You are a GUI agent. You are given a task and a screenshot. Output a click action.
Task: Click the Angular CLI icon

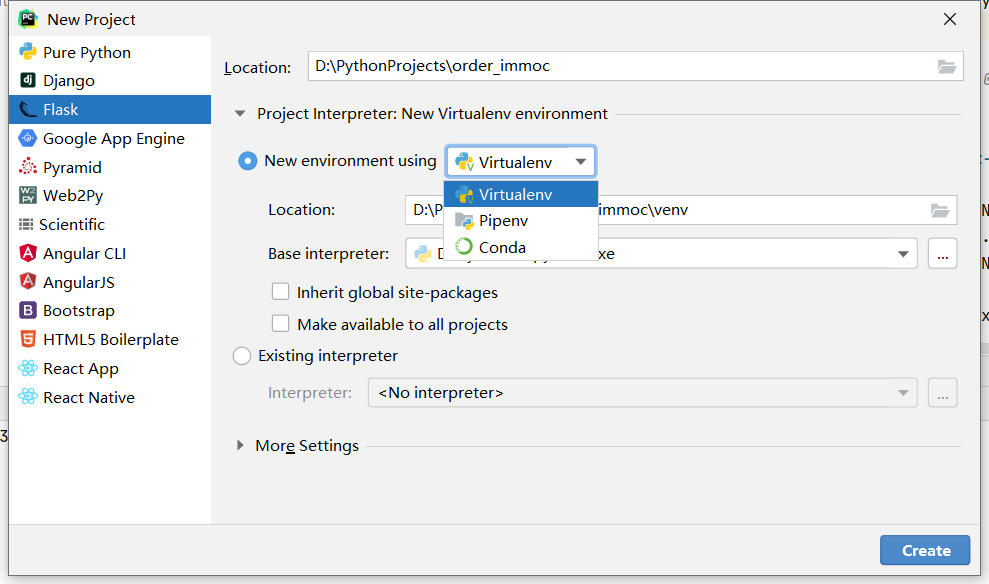pyautogui.click(x=28, y=254)
